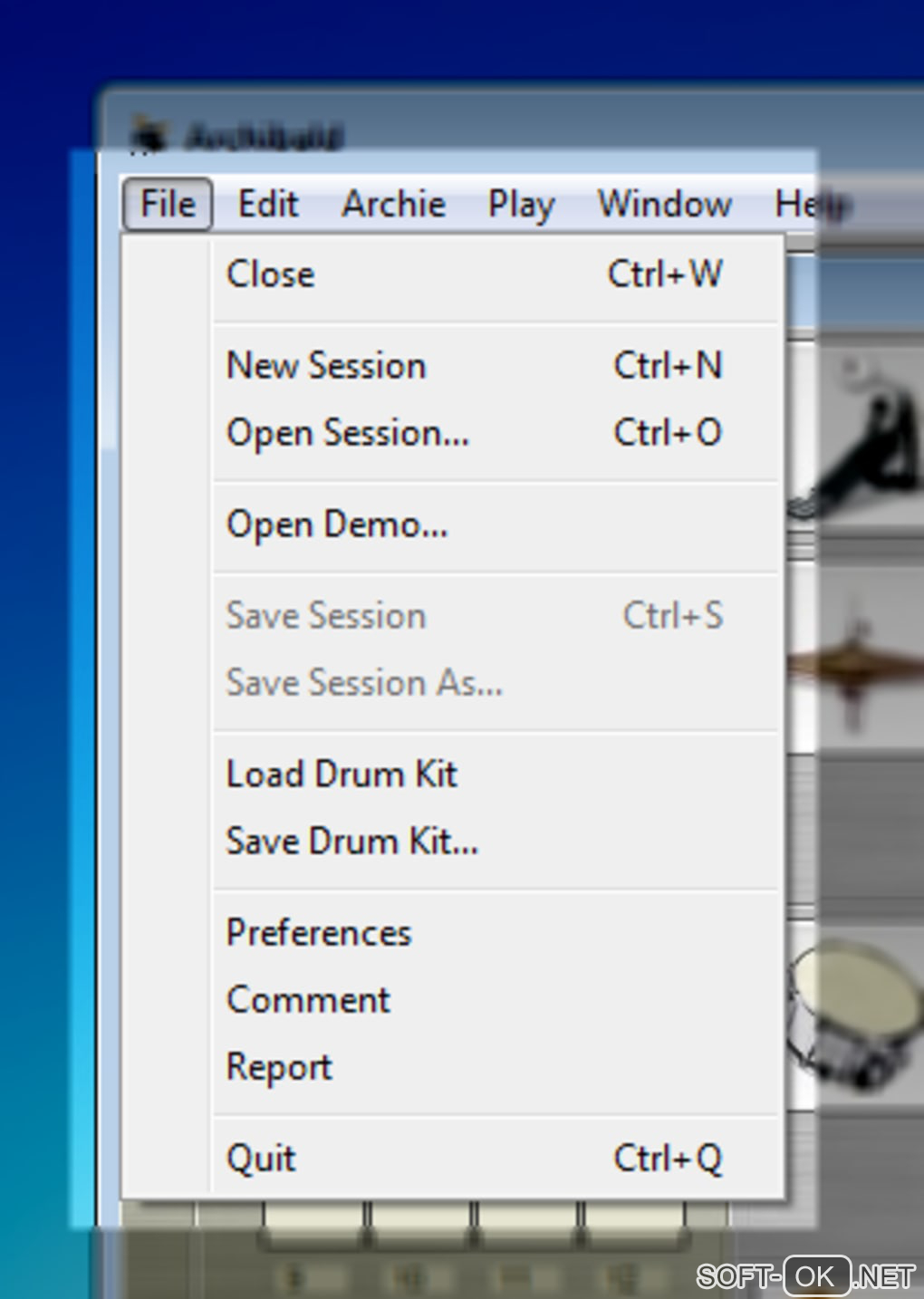Quit the application via menu

[261, 1159]
